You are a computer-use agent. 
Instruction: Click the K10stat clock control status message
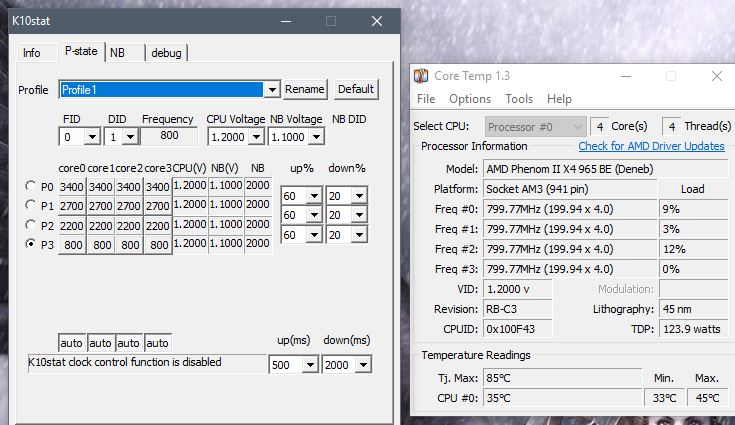tap(147, 363)
